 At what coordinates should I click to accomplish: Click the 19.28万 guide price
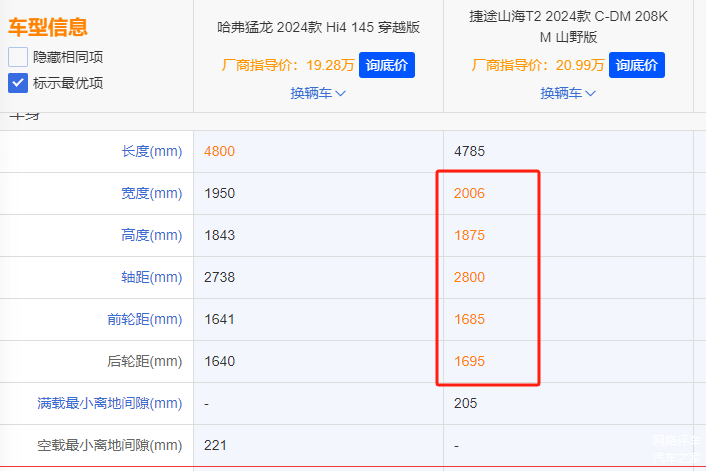click(x=330, y=66)
